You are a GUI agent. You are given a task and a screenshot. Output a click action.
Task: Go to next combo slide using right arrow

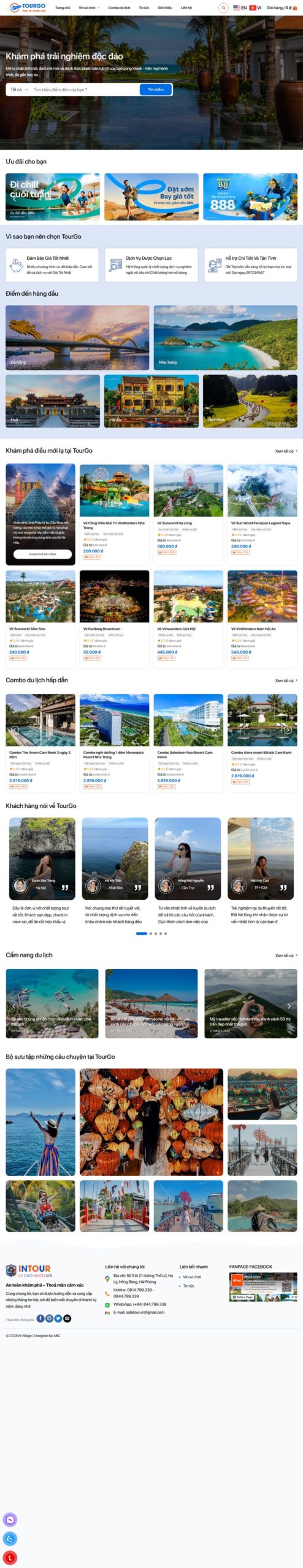coord(287,729)
